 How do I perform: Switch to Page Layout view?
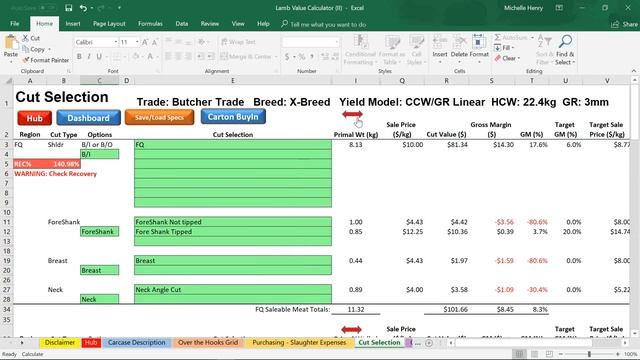534,354
